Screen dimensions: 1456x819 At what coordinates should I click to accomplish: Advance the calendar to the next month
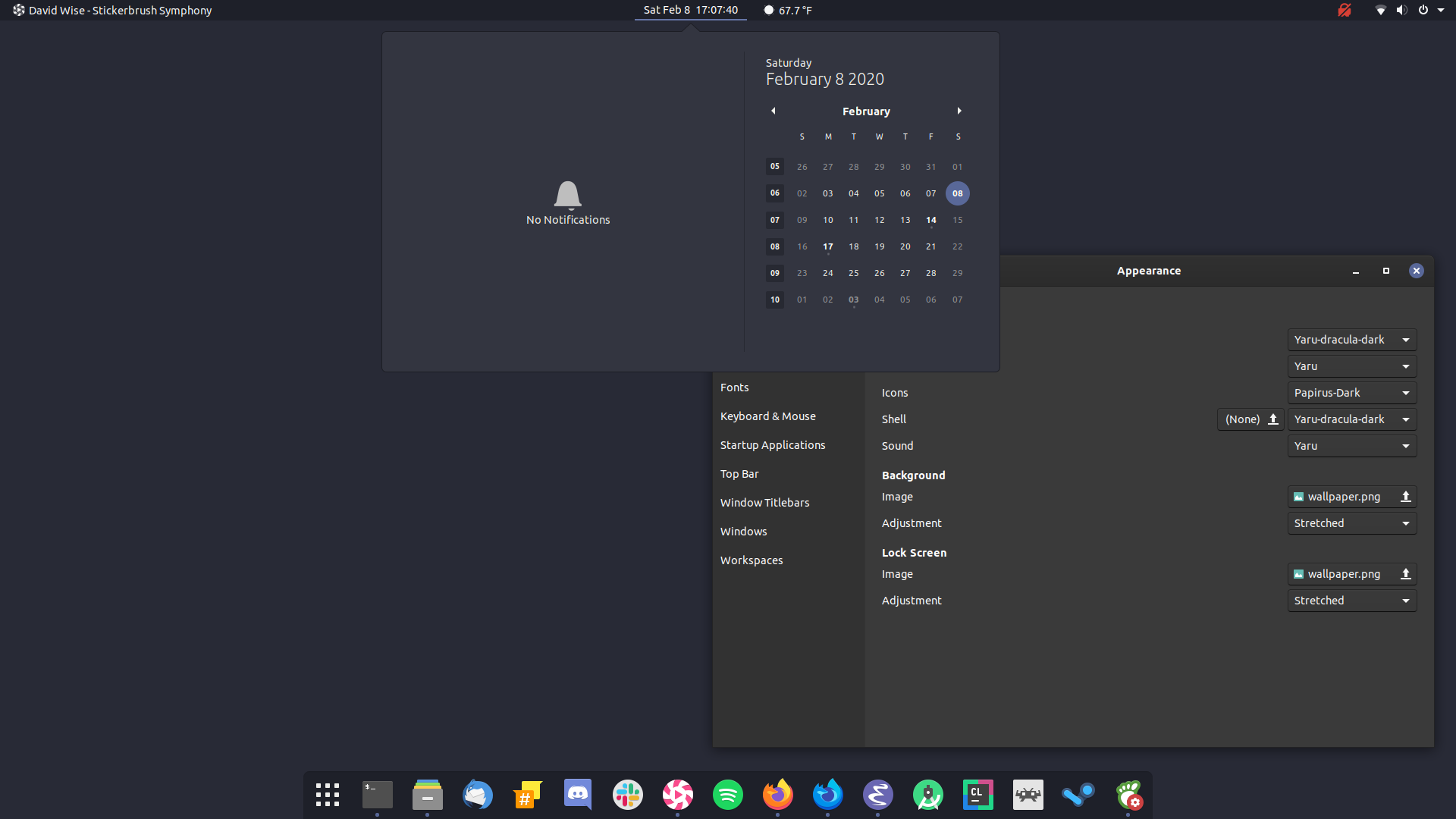click(x=959, y=111)
